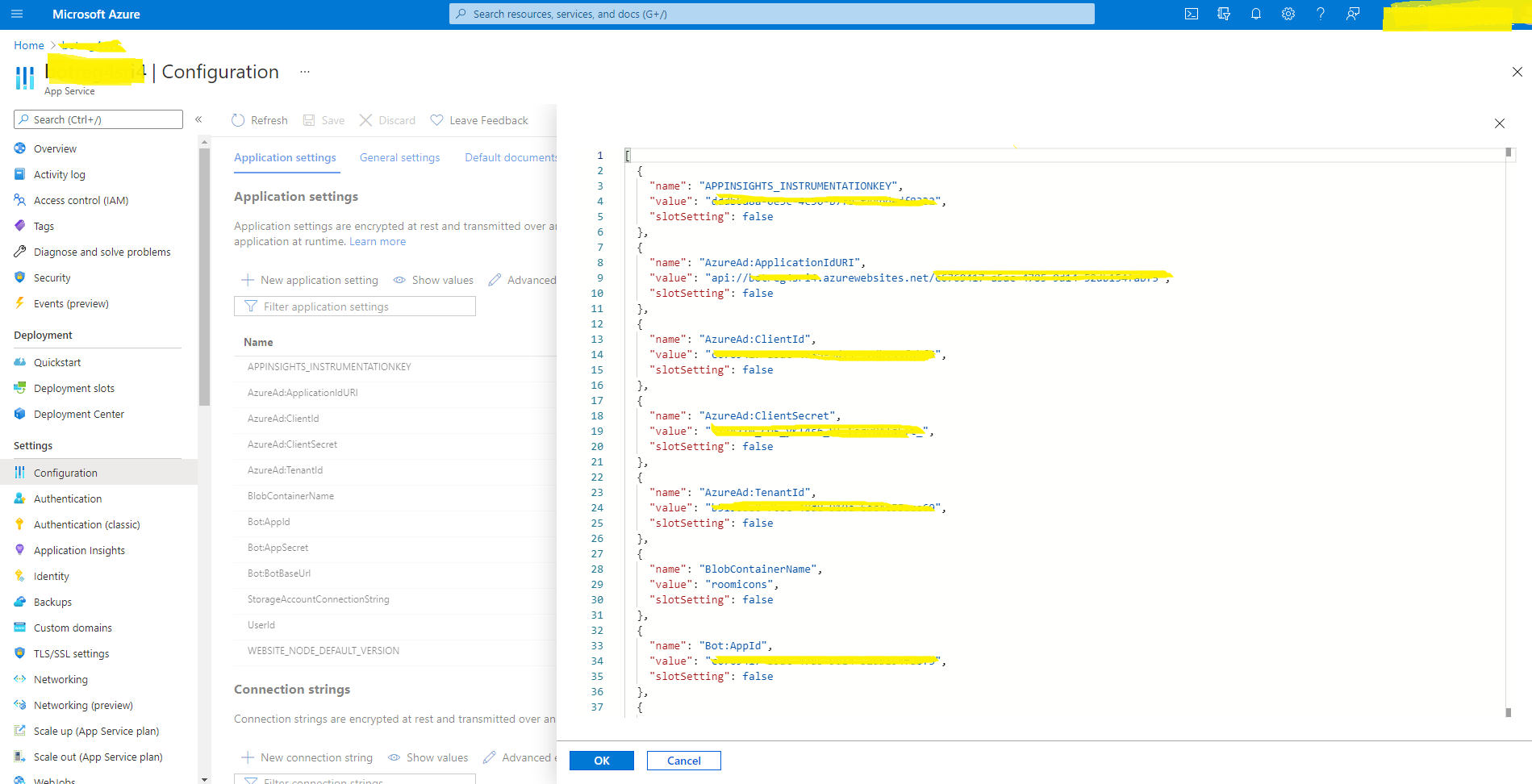Open Application Insights menu item

[79, 550]
